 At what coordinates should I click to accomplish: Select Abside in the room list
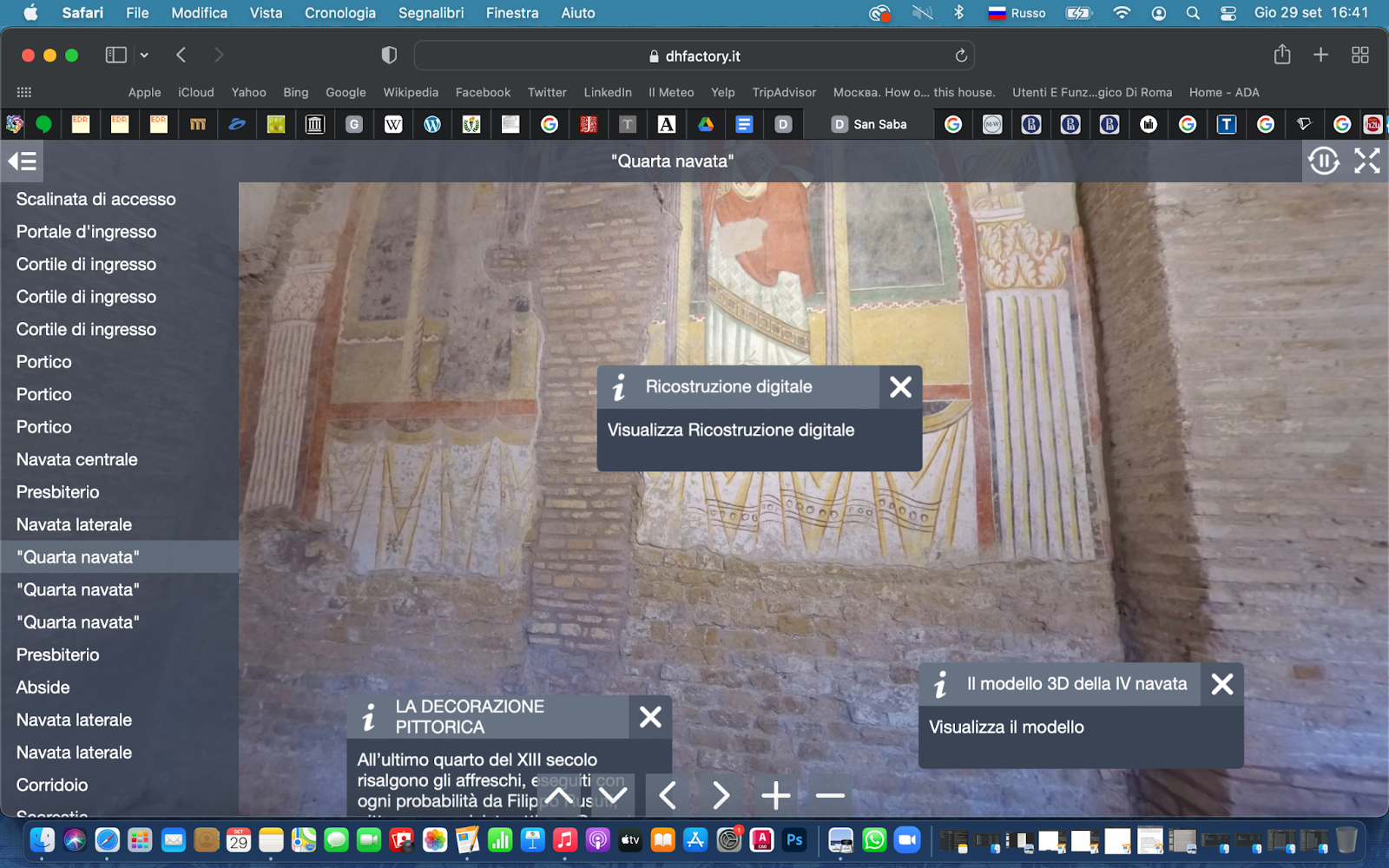pyautogui.click(x=119, y=687)
